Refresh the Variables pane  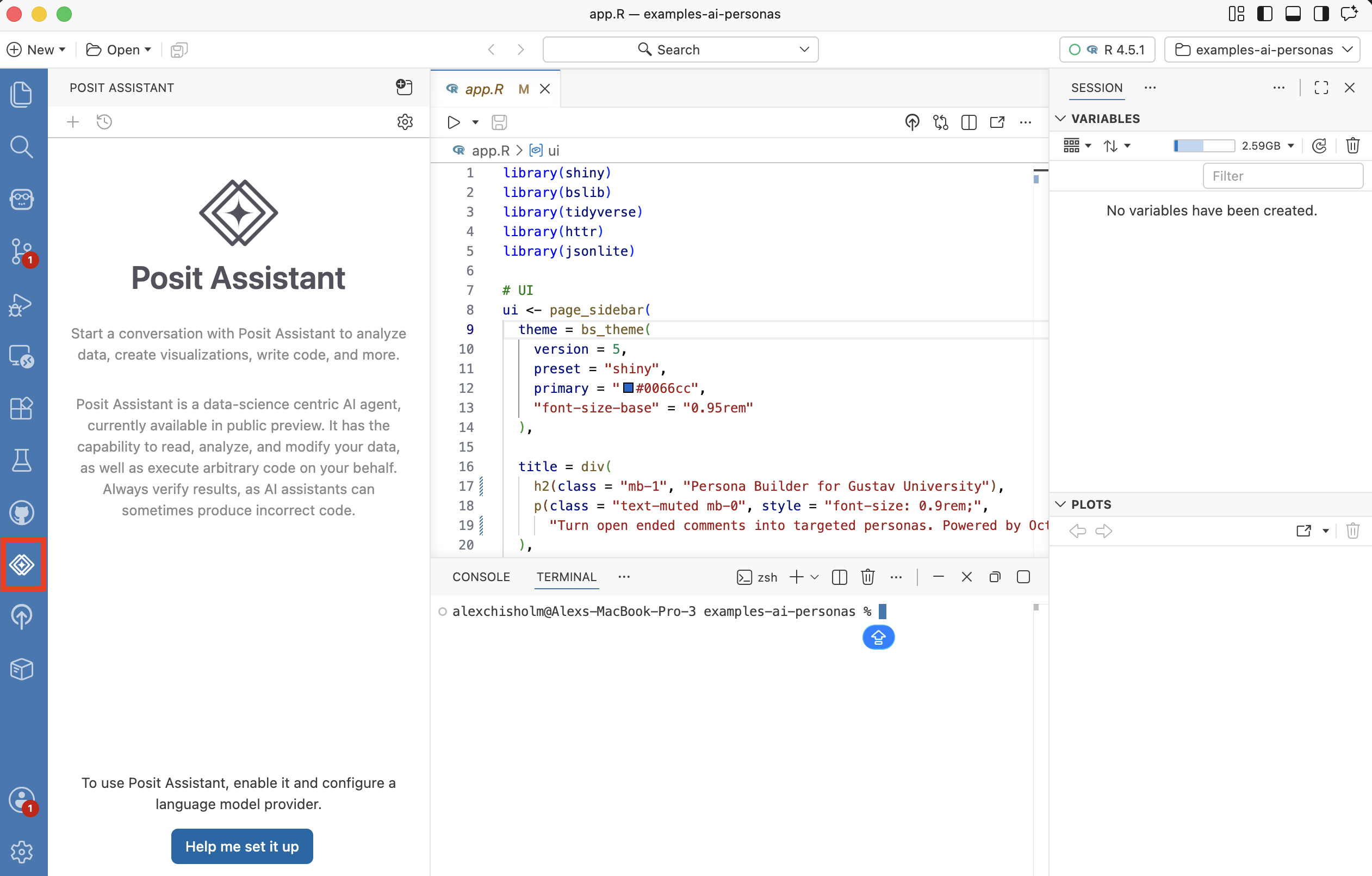click(1320, 146)
